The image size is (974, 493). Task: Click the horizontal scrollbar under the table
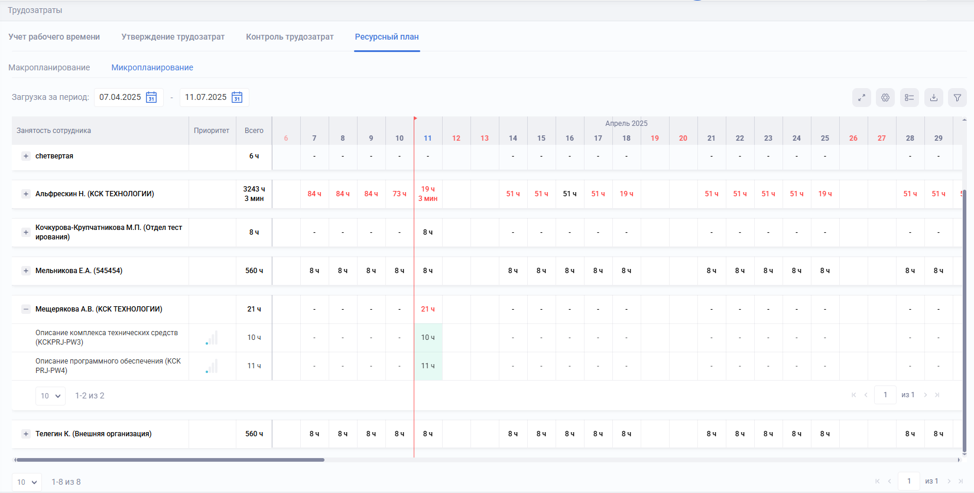pyautogui.click(x=170, y=460)
